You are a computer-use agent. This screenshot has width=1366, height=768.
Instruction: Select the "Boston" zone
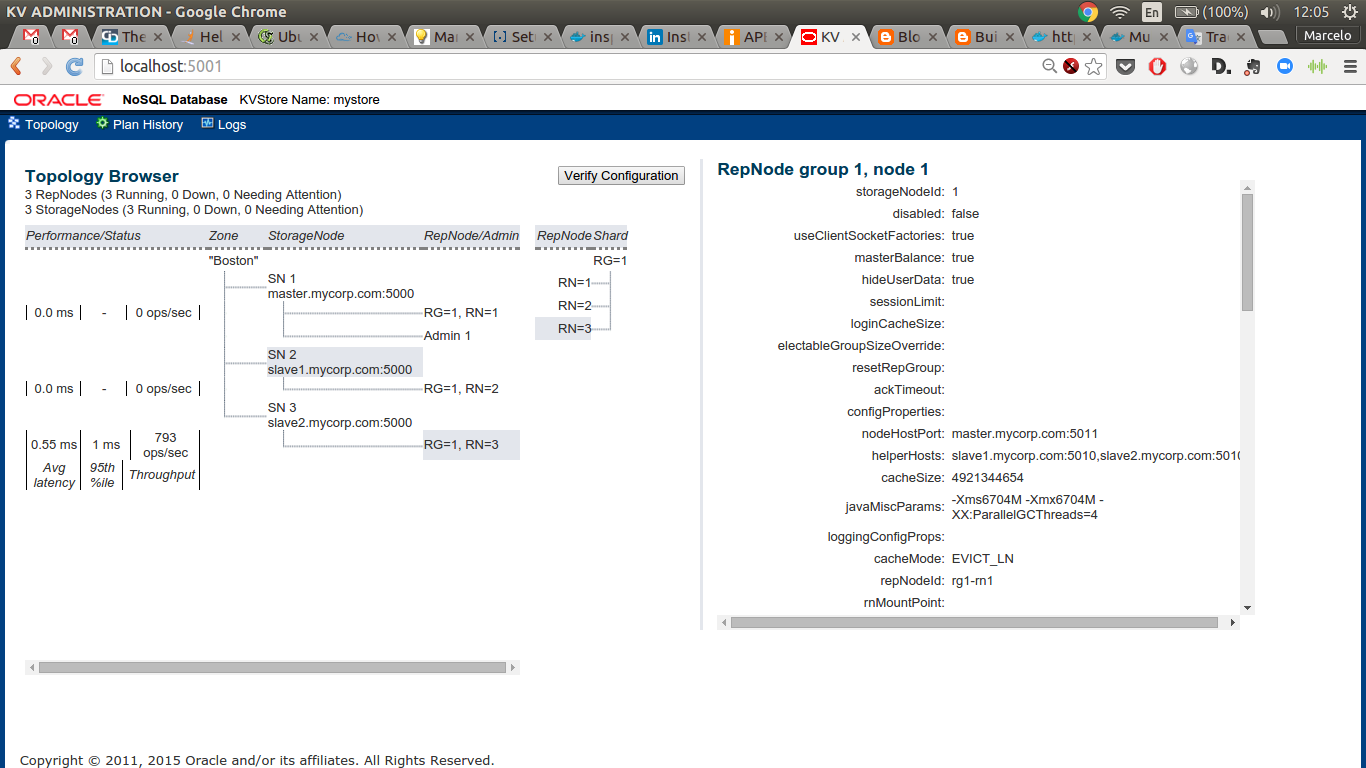click(x=234, y=260)
